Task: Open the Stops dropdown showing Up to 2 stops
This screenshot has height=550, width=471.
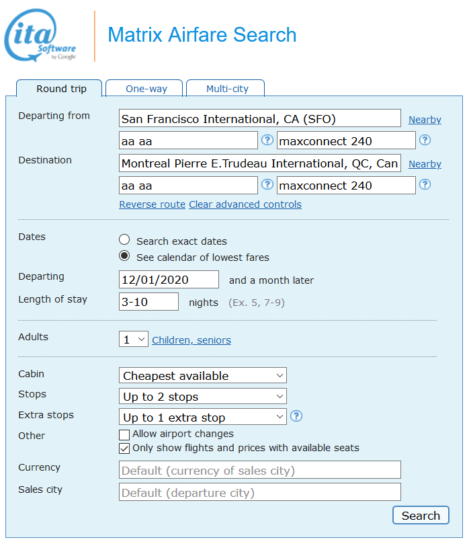Action: pyautogui.click(x=203, y=396)
